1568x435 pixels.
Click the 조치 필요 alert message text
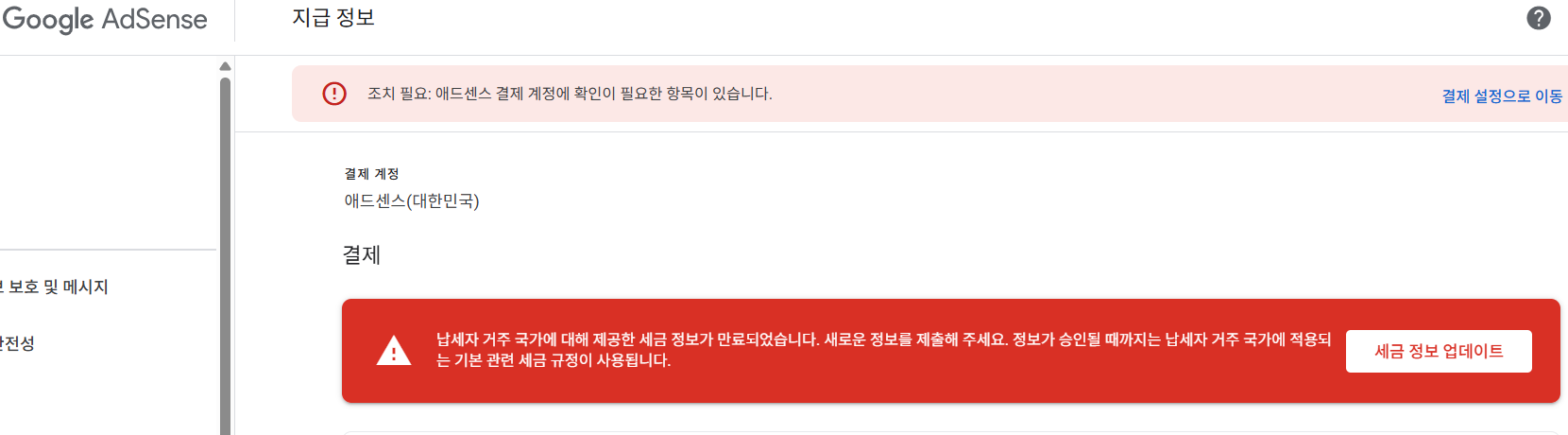(570, 94)
